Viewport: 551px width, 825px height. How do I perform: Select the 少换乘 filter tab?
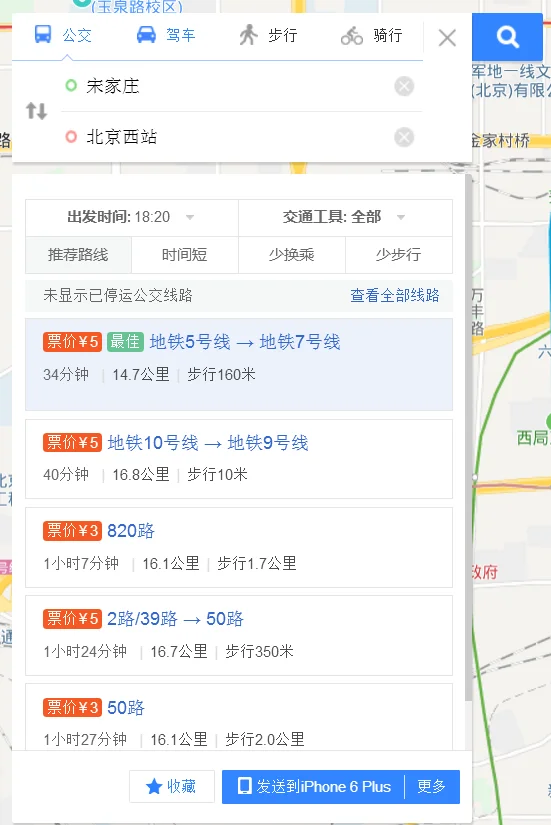pyautogui.click(x=292, y=255)
